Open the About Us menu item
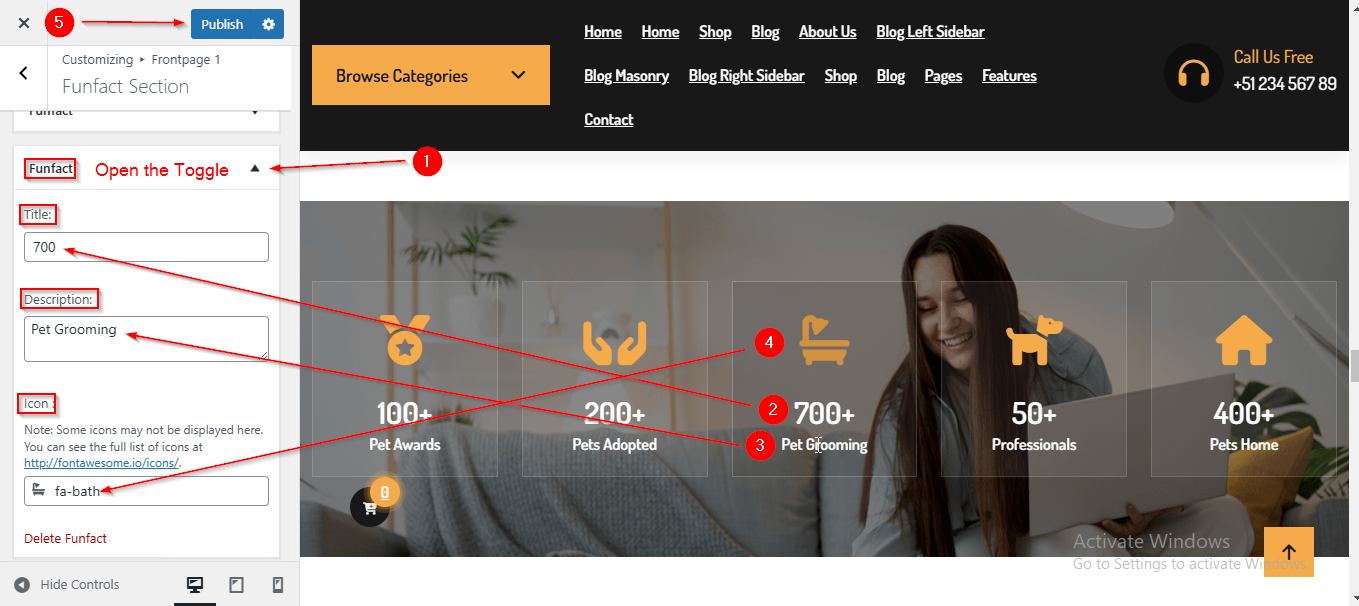Viewport: 1359px width, 606px height. (x=827, y=32)
